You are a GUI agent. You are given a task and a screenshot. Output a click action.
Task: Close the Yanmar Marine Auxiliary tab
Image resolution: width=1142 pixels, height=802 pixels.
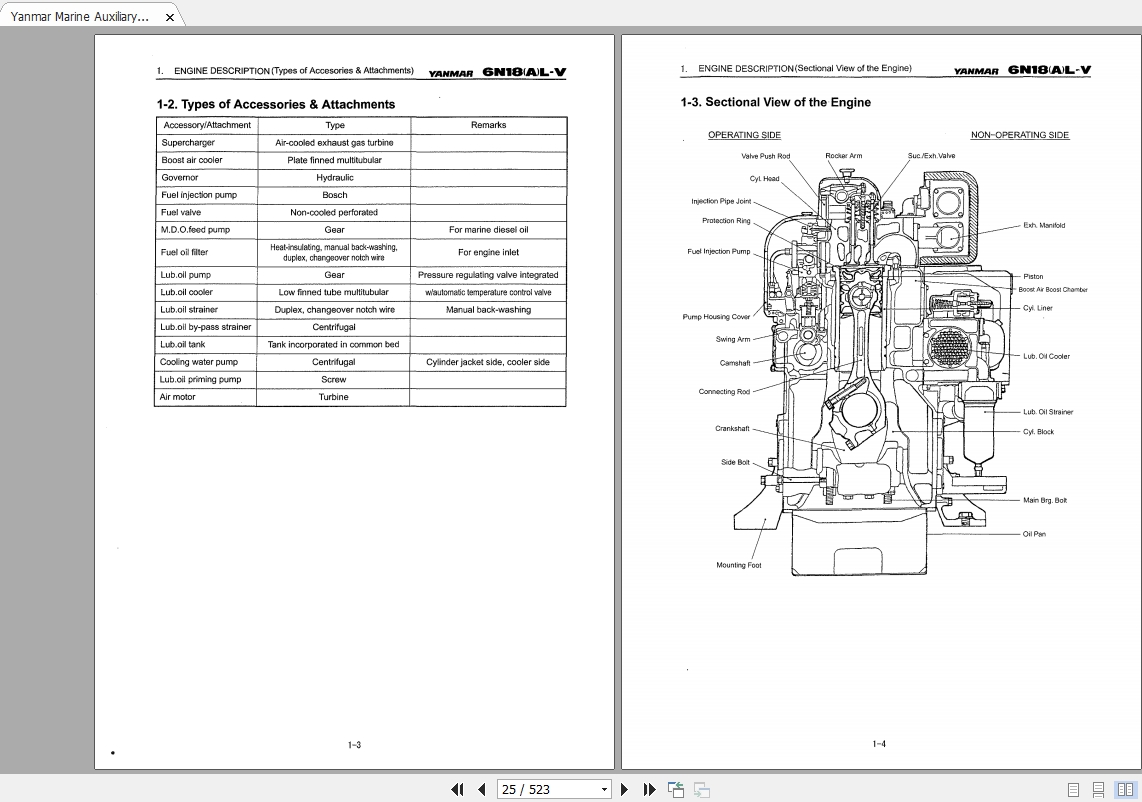pyautogui.click(x=169, y=17)
